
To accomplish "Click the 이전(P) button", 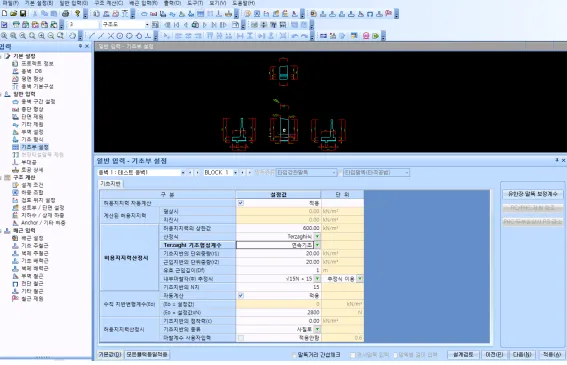I will (x=494, y=355).
